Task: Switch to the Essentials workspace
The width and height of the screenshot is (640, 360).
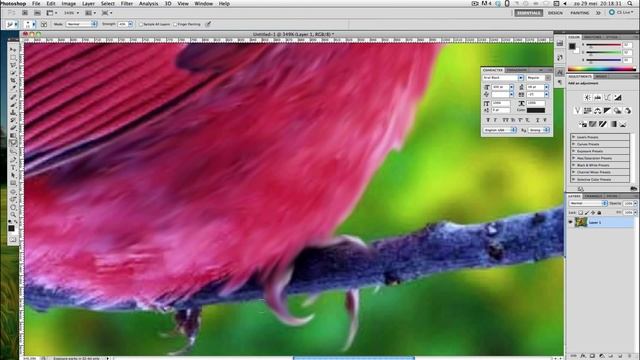Action: (x=529, y=13)
